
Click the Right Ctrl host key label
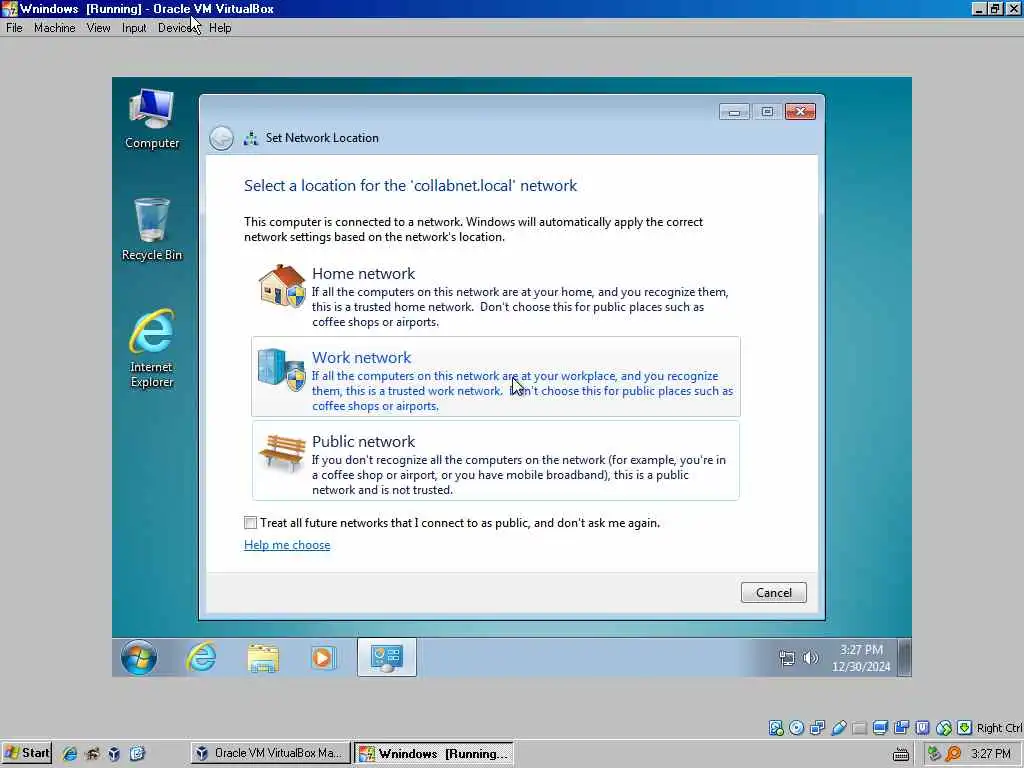point(999,728)
